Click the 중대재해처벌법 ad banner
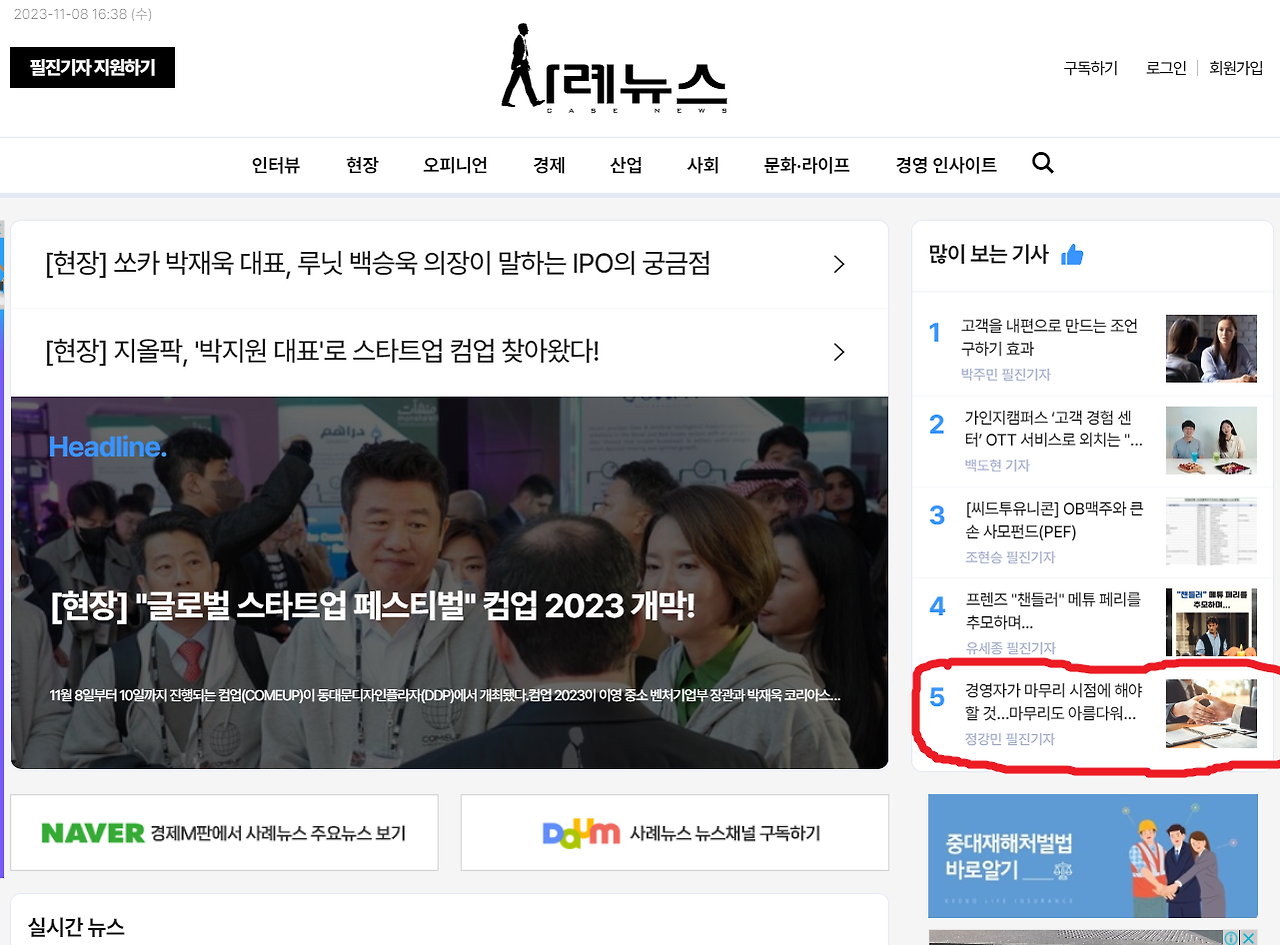The width and height of the screenshot is (1280, 945). (1092, 856)
